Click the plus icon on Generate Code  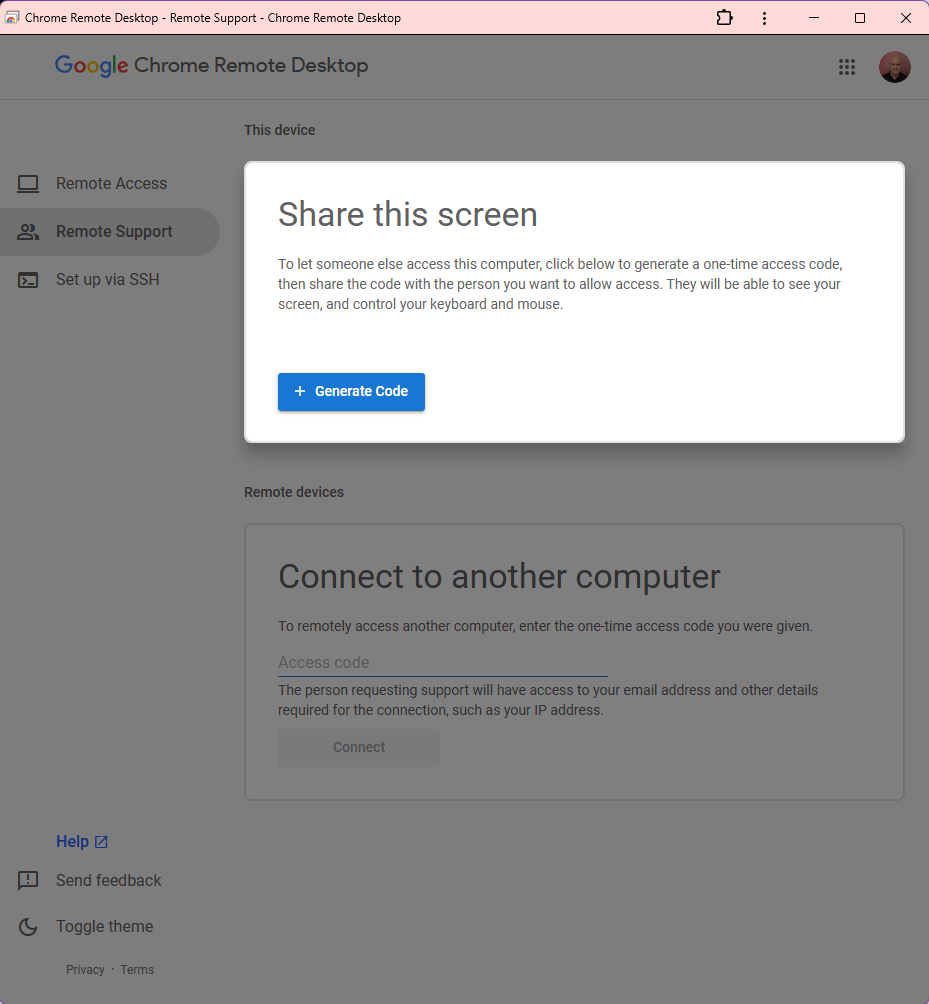click(x=300, y=391)
